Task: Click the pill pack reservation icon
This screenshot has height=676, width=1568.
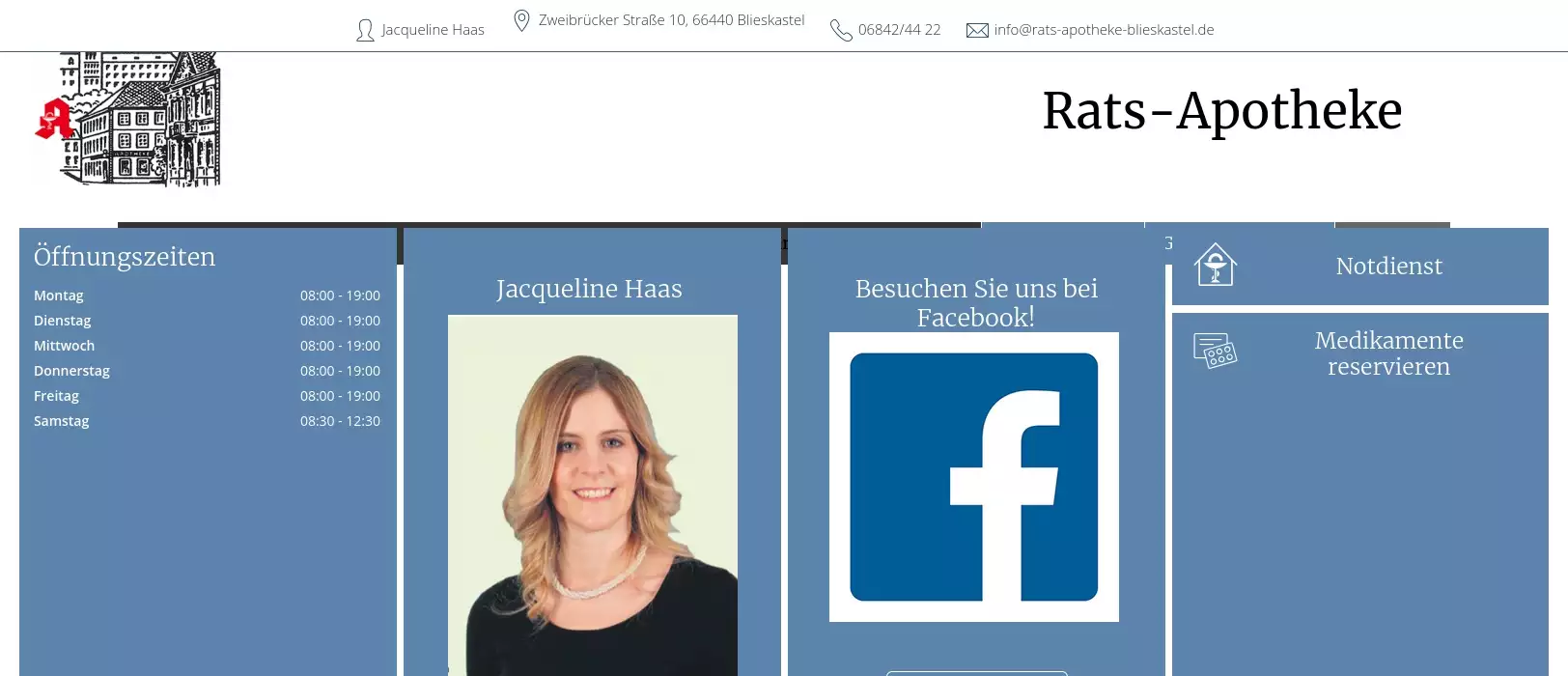Action: [1215, 351]
